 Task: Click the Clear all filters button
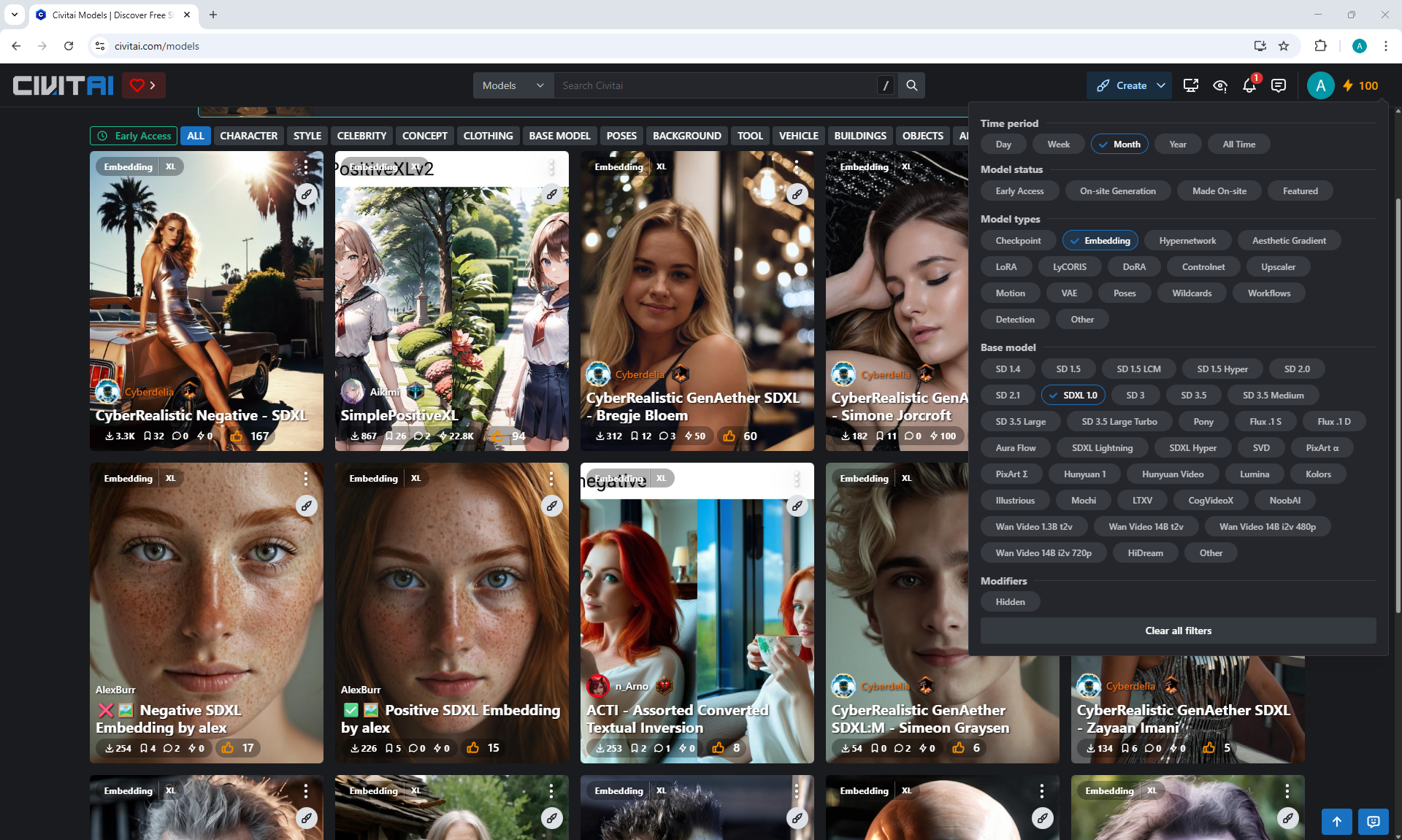coord(1177,631)
